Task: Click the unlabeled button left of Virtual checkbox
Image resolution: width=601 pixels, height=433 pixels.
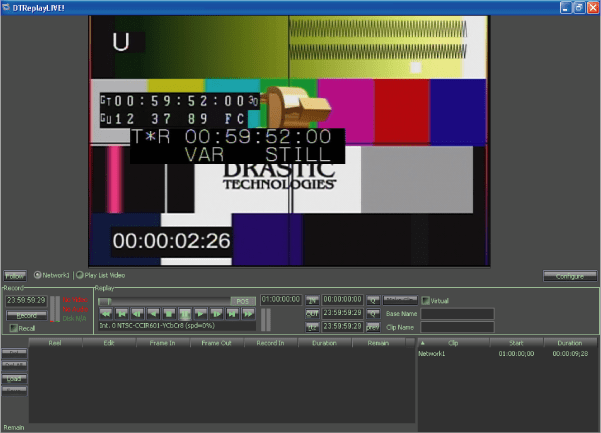Action: click(x=401, y=300)
